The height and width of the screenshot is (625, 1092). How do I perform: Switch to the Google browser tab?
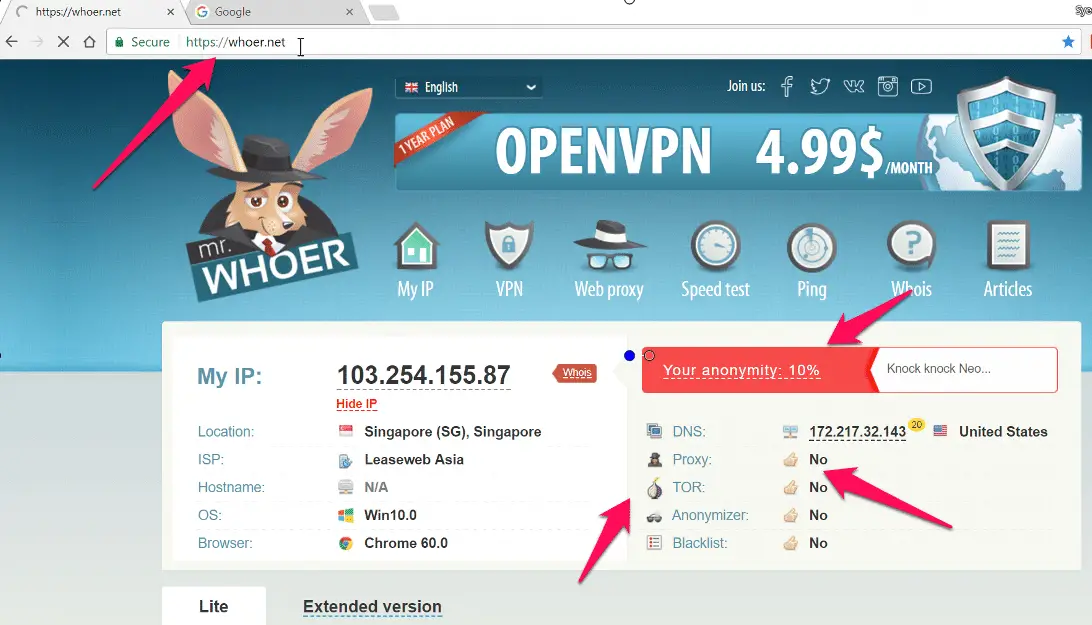click(275, 12)
